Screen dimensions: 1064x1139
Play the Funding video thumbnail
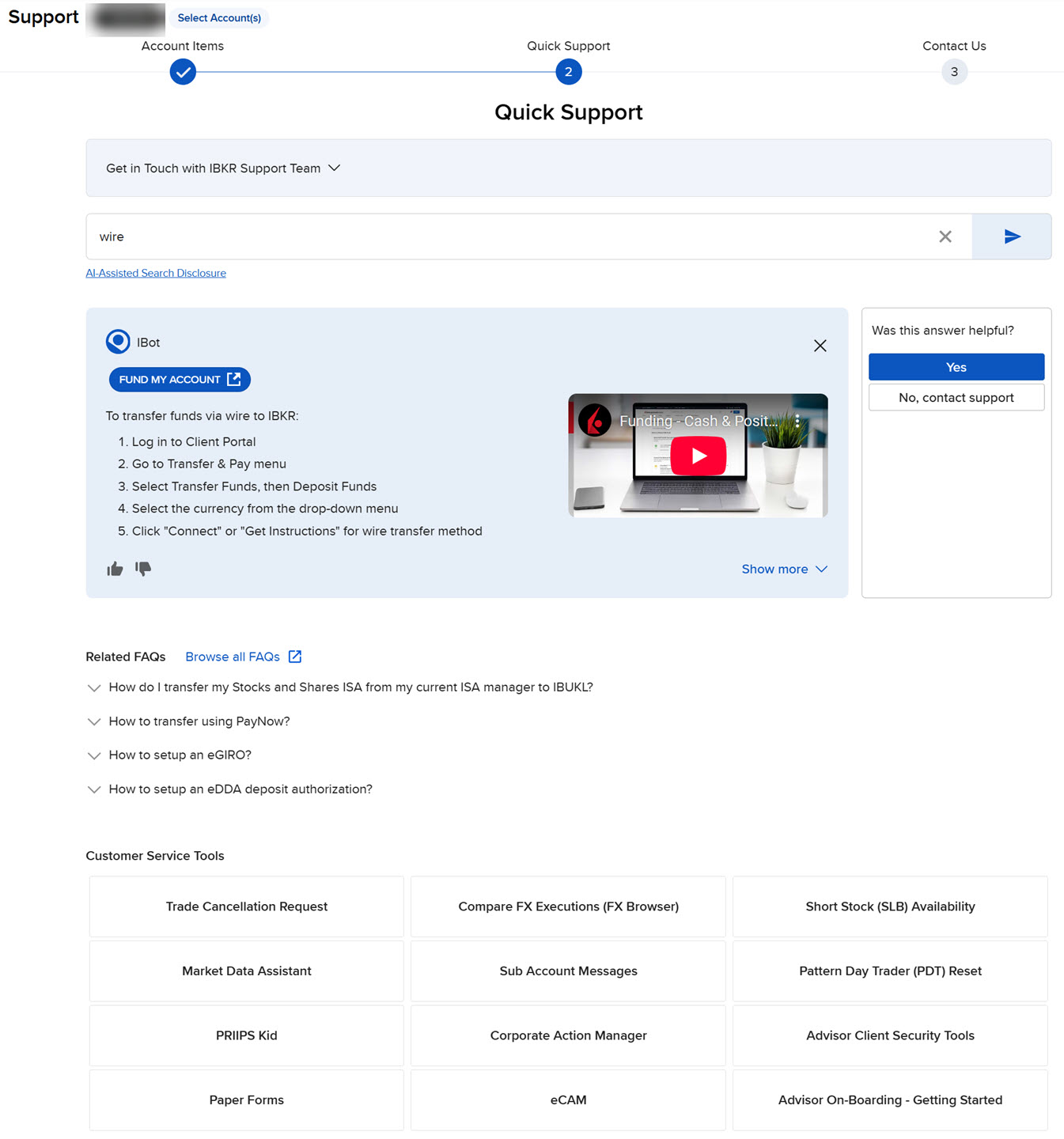point(698,456)
